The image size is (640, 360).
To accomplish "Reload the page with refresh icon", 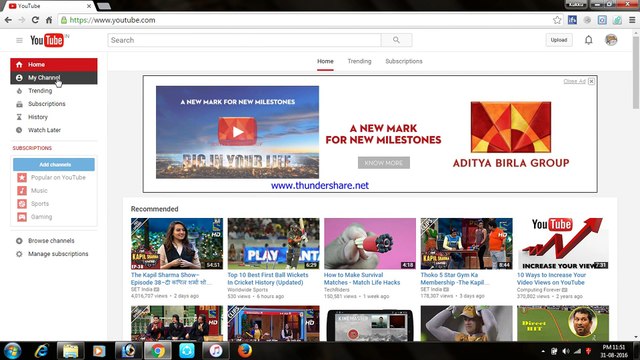I will point(35,20).
